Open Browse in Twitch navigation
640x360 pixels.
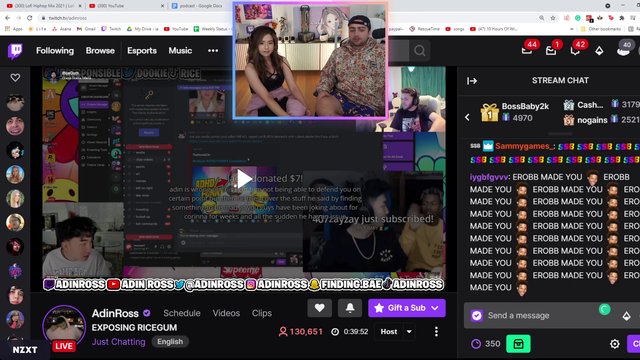100,51
